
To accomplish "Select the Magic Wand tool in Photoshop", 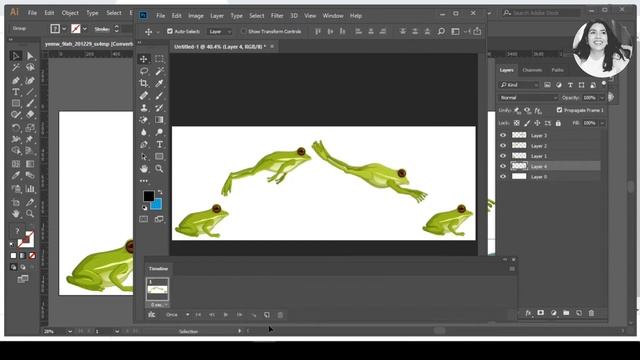I will point(159,71).
